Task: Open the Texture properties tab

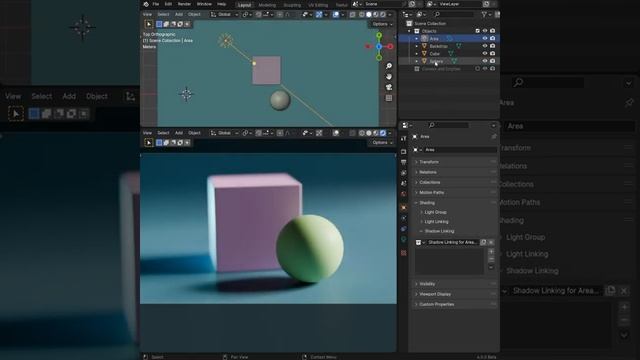Action: 404,253
